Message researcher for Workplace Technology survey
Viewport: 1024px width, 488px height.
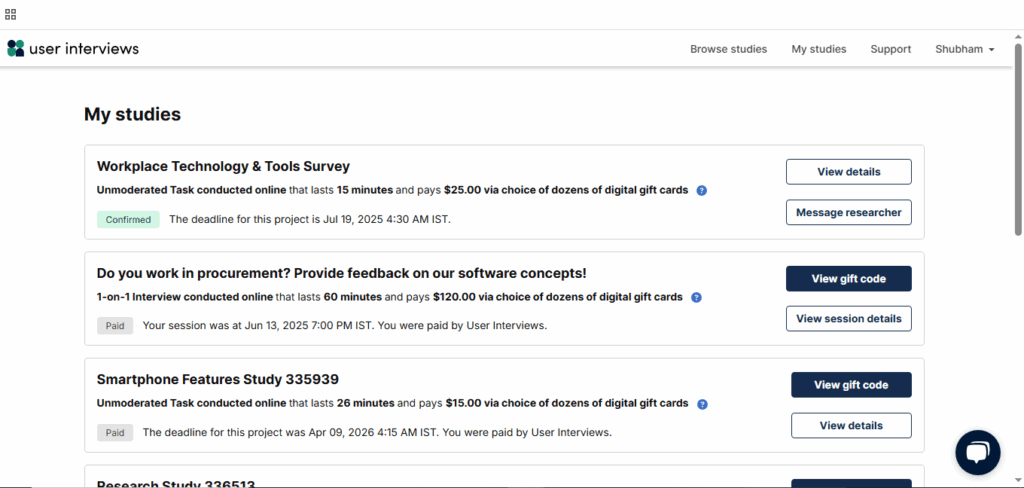click(x=848, y=212)
